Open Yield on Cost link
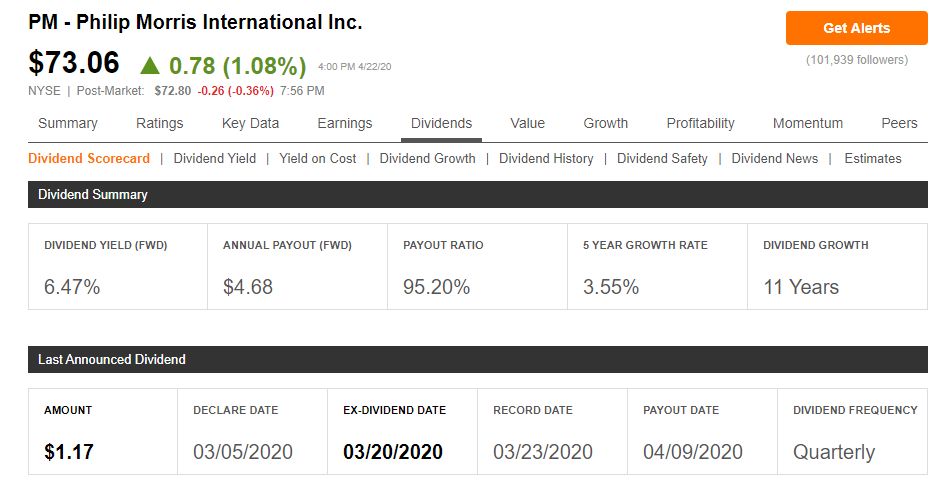 pyautogui.click(x=317, y=158)
